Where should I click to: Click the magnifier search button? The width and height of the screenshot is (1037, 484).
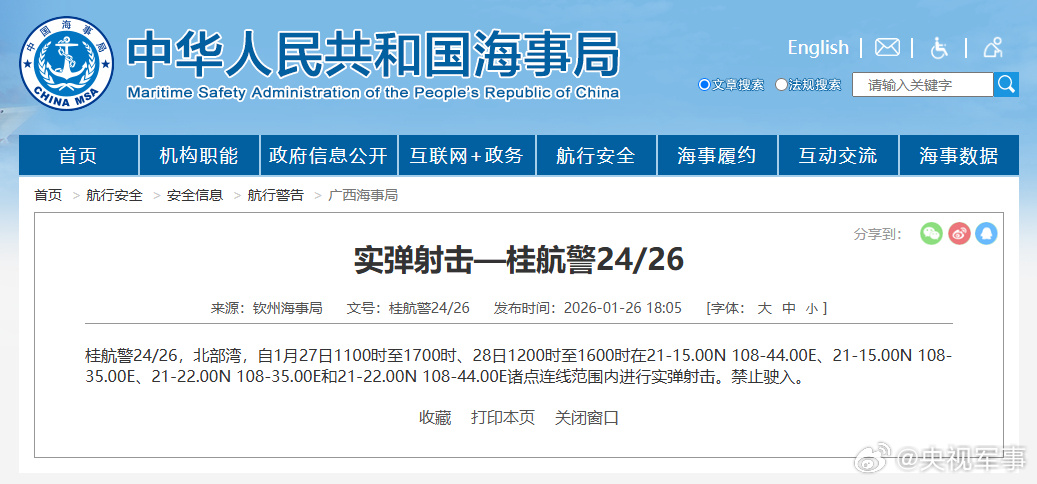coord(1006,85)
